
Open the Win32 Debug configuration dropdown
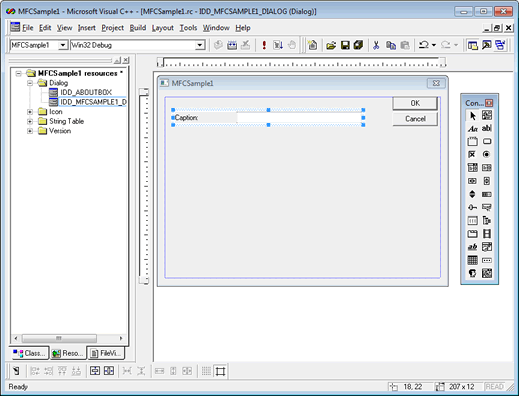pyautogui.click(x=200, y=45)
